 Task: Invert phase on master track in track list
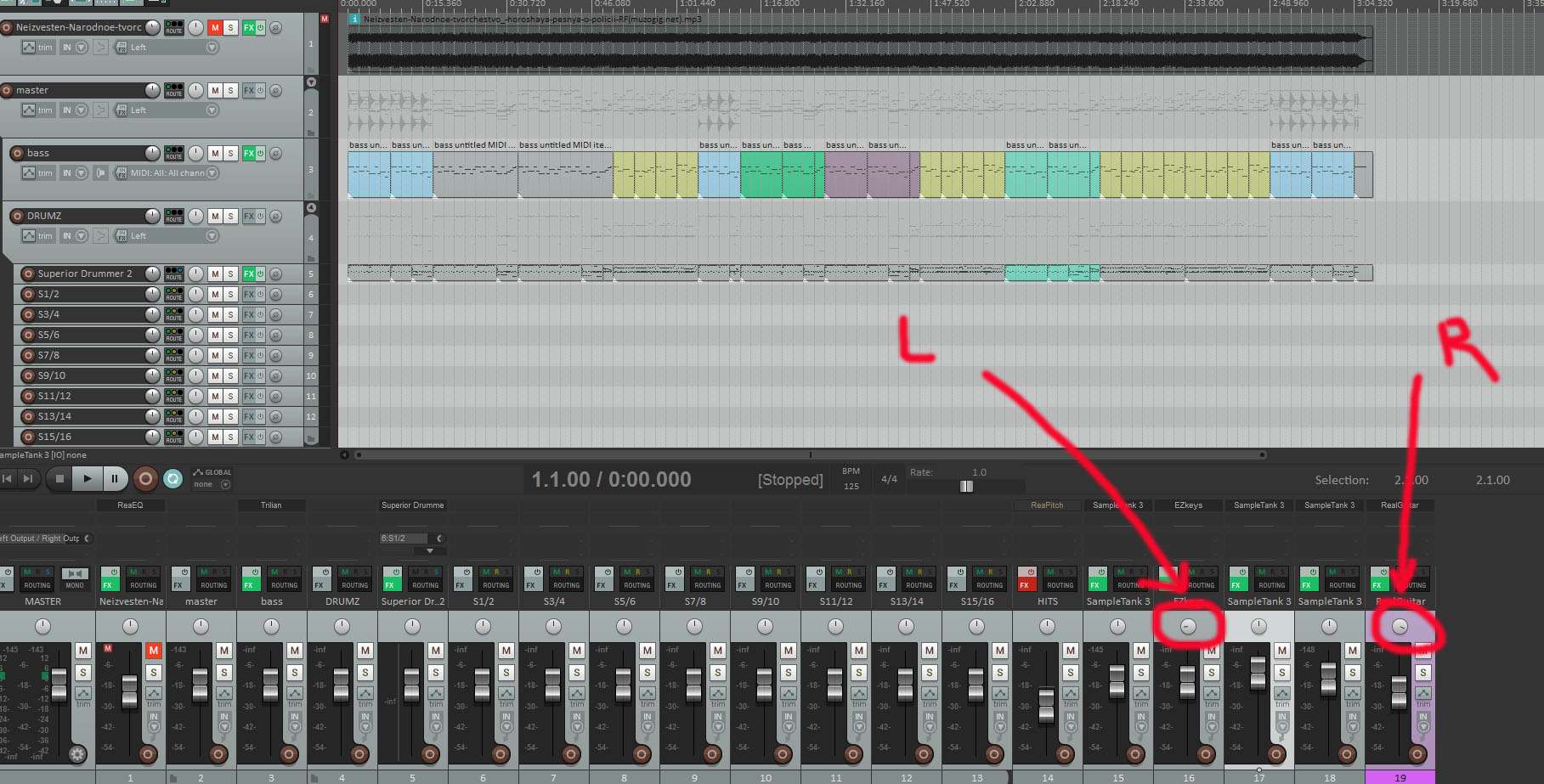[x=275, y=90]
